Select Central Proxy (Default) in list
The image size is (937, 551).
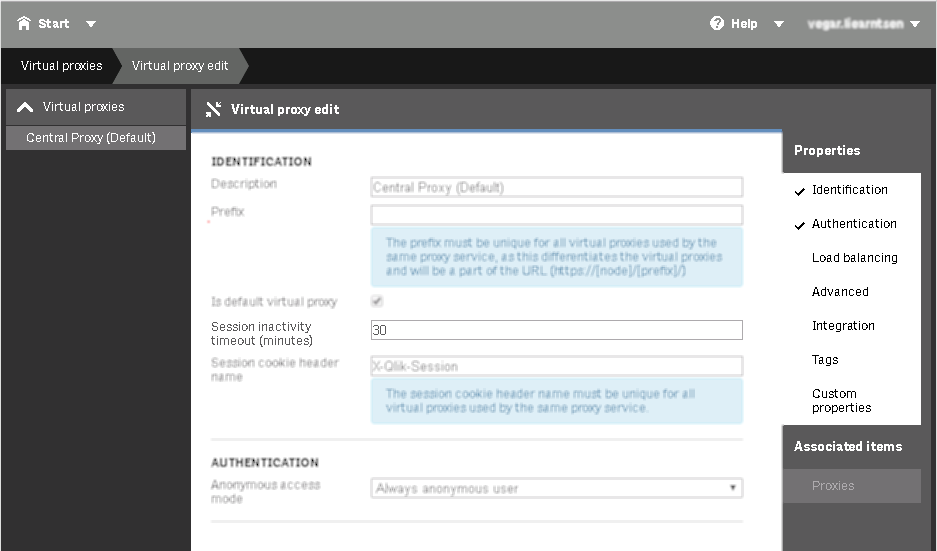click(x=91, y=138)
